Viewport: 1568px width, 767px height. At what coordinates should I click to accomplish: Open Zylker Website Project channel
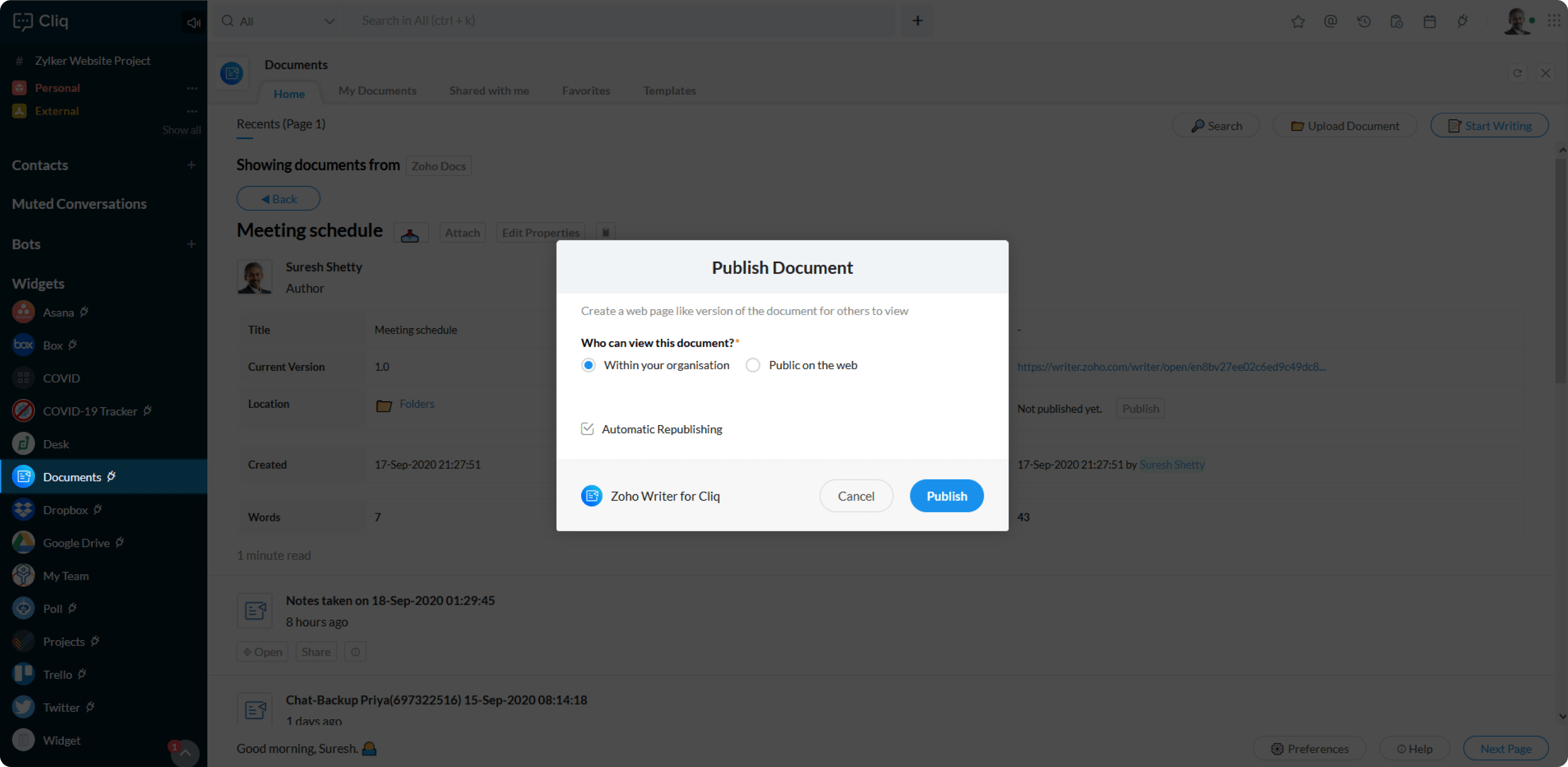(93, 61)
